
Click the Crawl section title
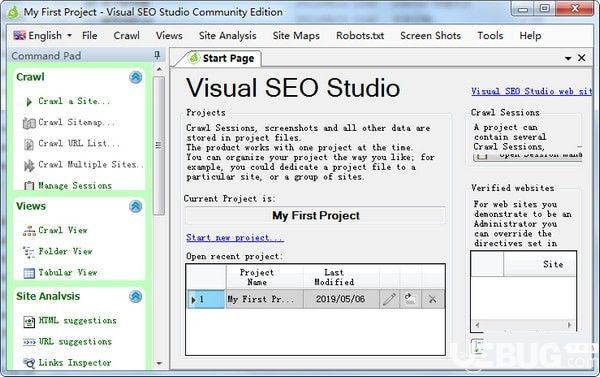30,77
